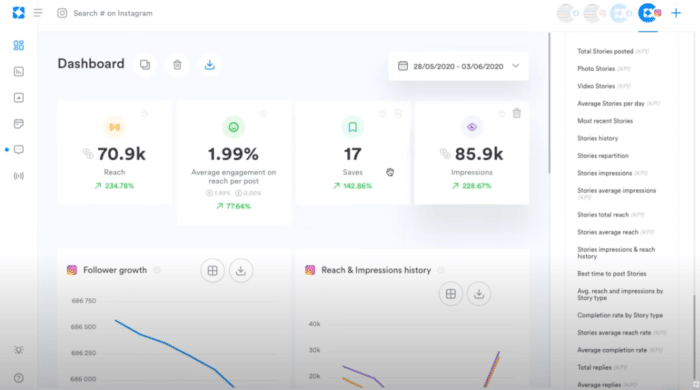Click the info icon on the Reach card

click(x=144, y=114)
